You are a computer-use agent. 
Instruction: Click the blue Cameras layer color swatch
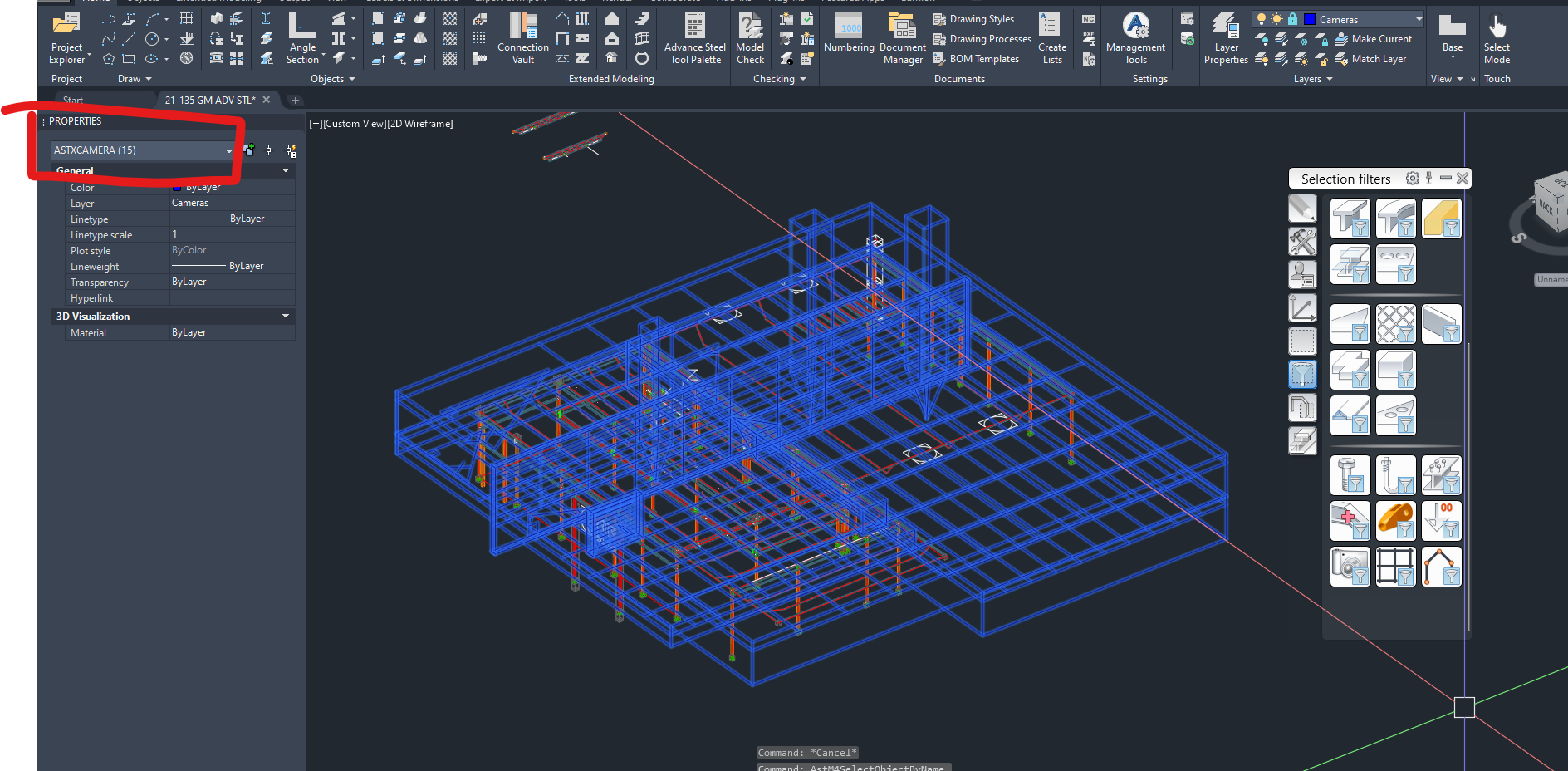tap(1310, 19)
